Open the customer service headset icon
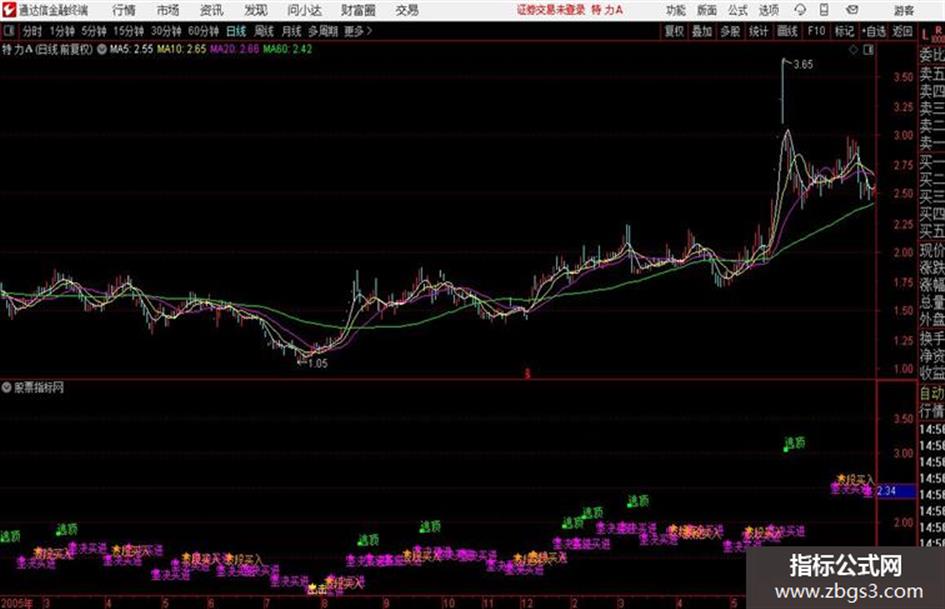Viewport: 945px width, 609px height. [800, 10]
